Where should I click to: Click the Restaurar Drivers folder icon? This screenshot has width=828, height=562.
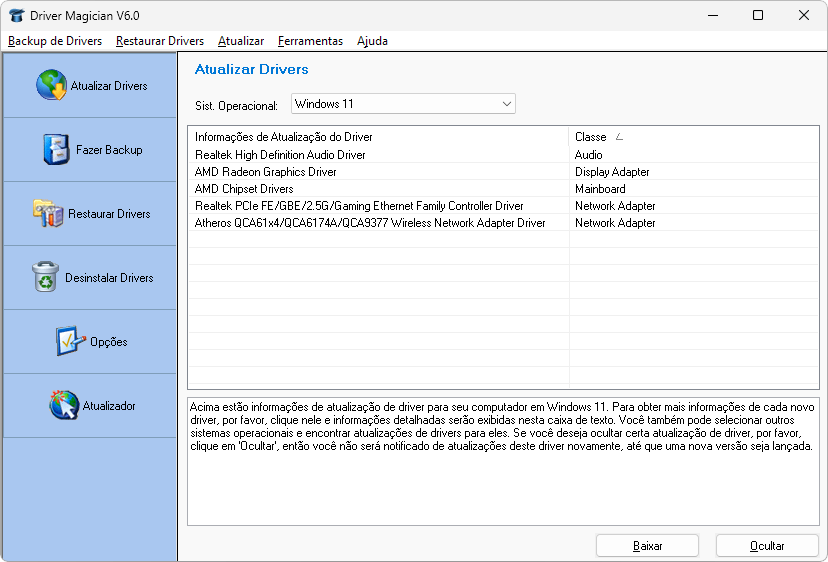pos(48,214)
